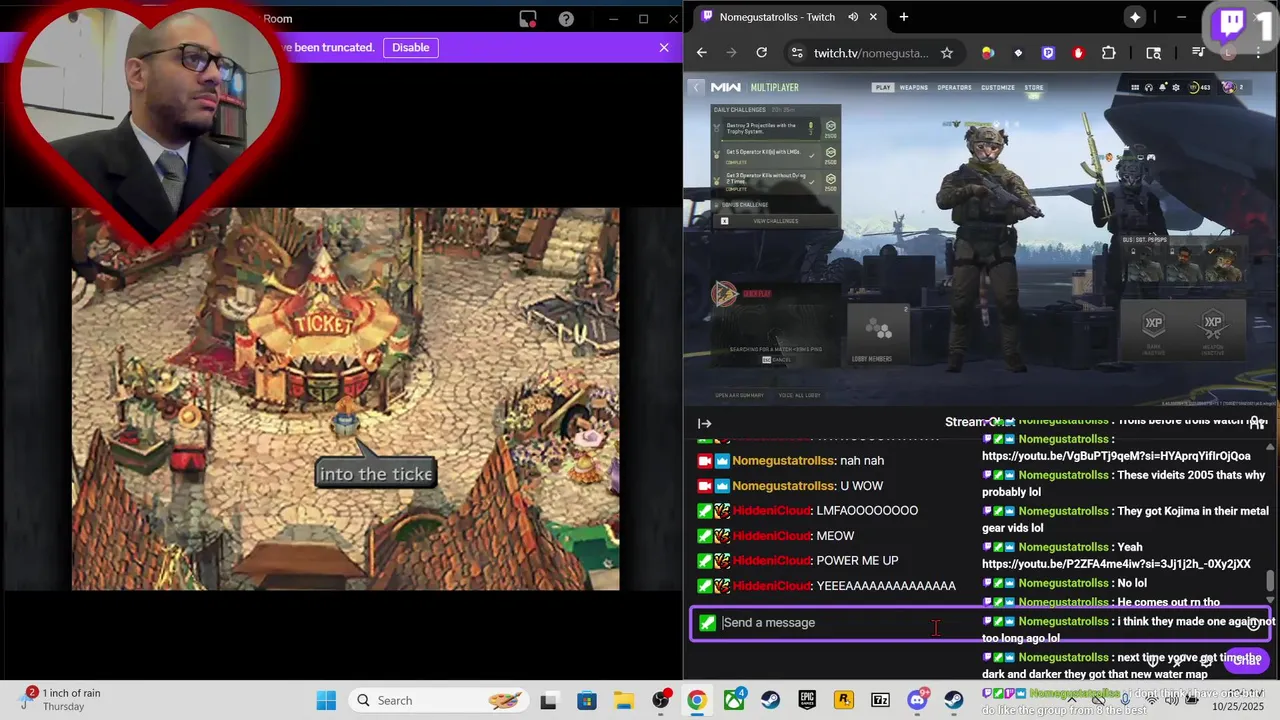Close the Nomegustatrollss Twitch tab
Screen dimensions: 1280x720
873,17
